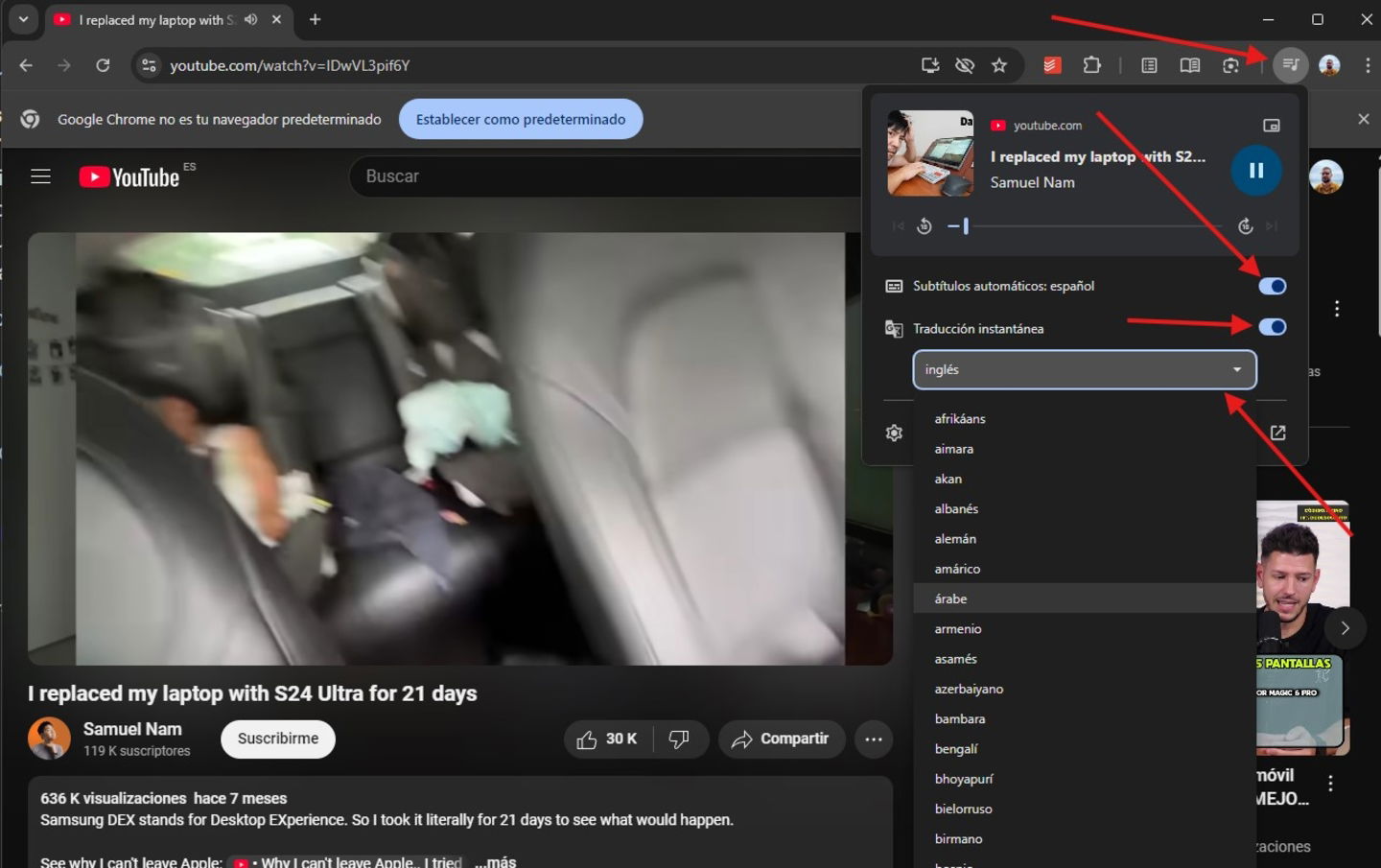
Task: Click the next arrow on suggested videos
Action: [1345, 628]
